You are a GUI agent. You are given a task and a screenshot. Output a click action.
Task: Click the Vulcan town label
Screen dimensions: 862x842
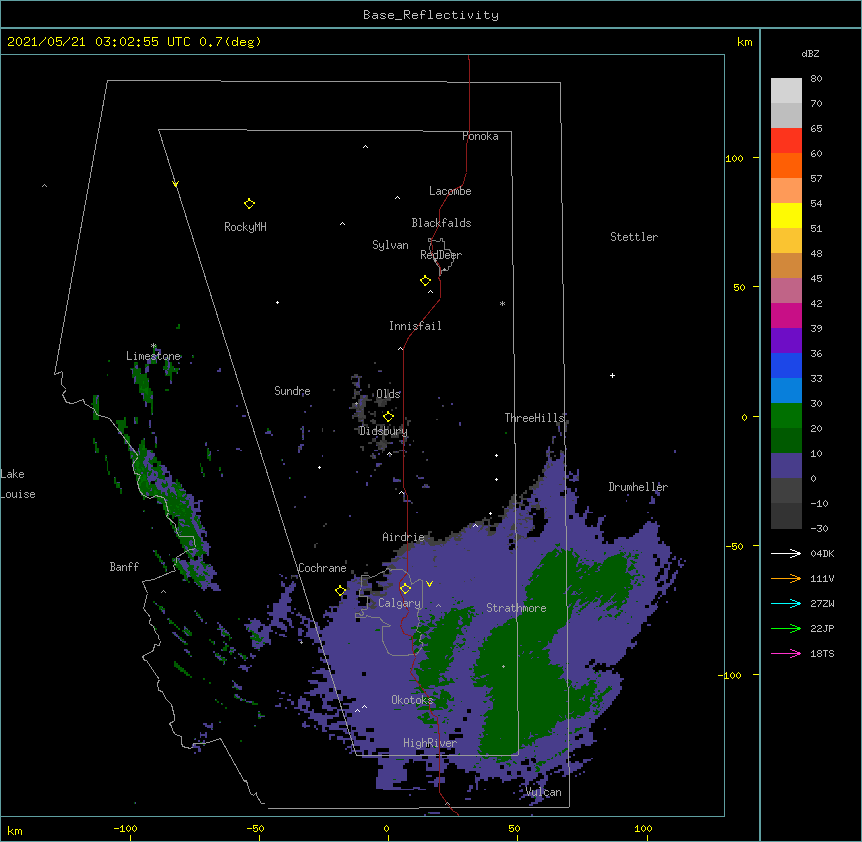[x=544, y=792]
